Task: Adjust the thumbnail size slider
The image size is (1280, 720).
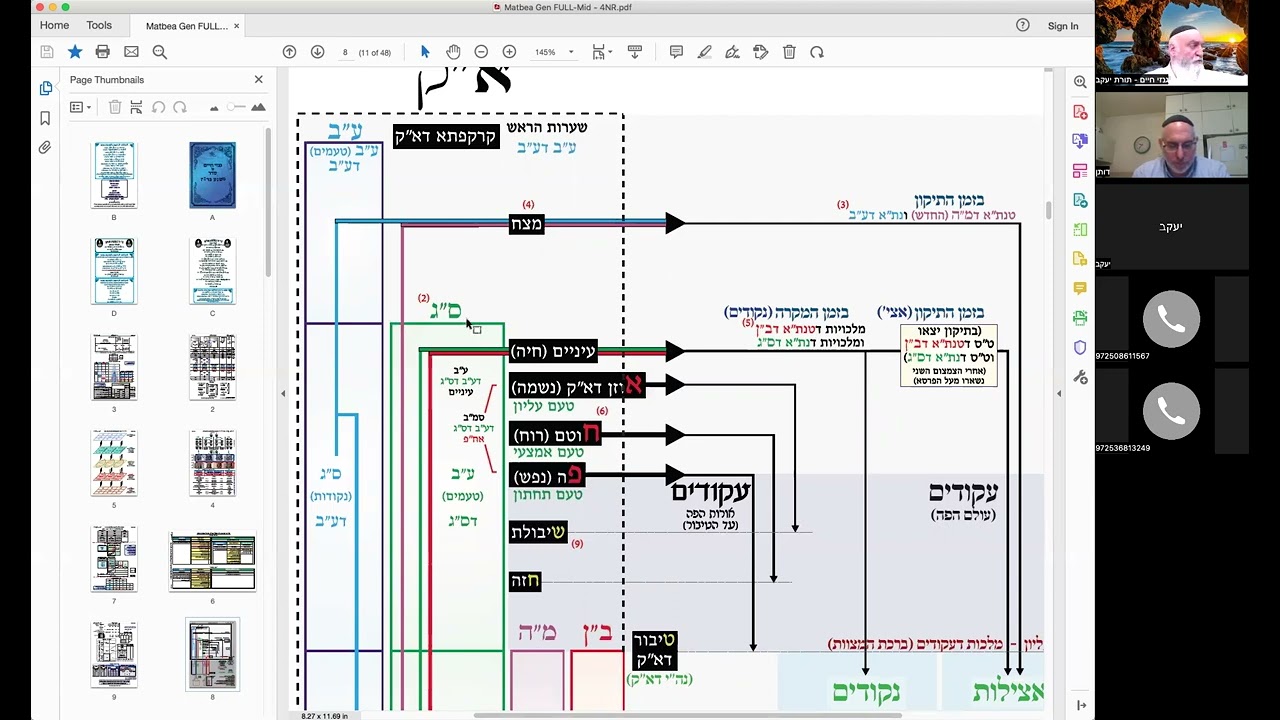Action: (236, 107)
